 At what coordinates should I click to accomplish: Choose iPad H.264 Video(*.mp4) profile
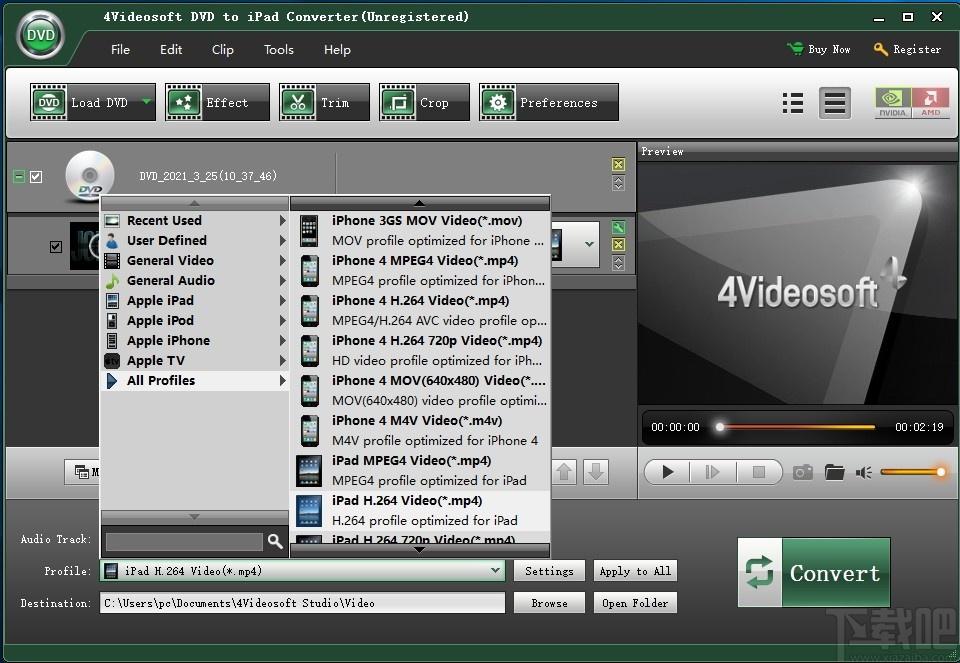click(x=421, y=511)
